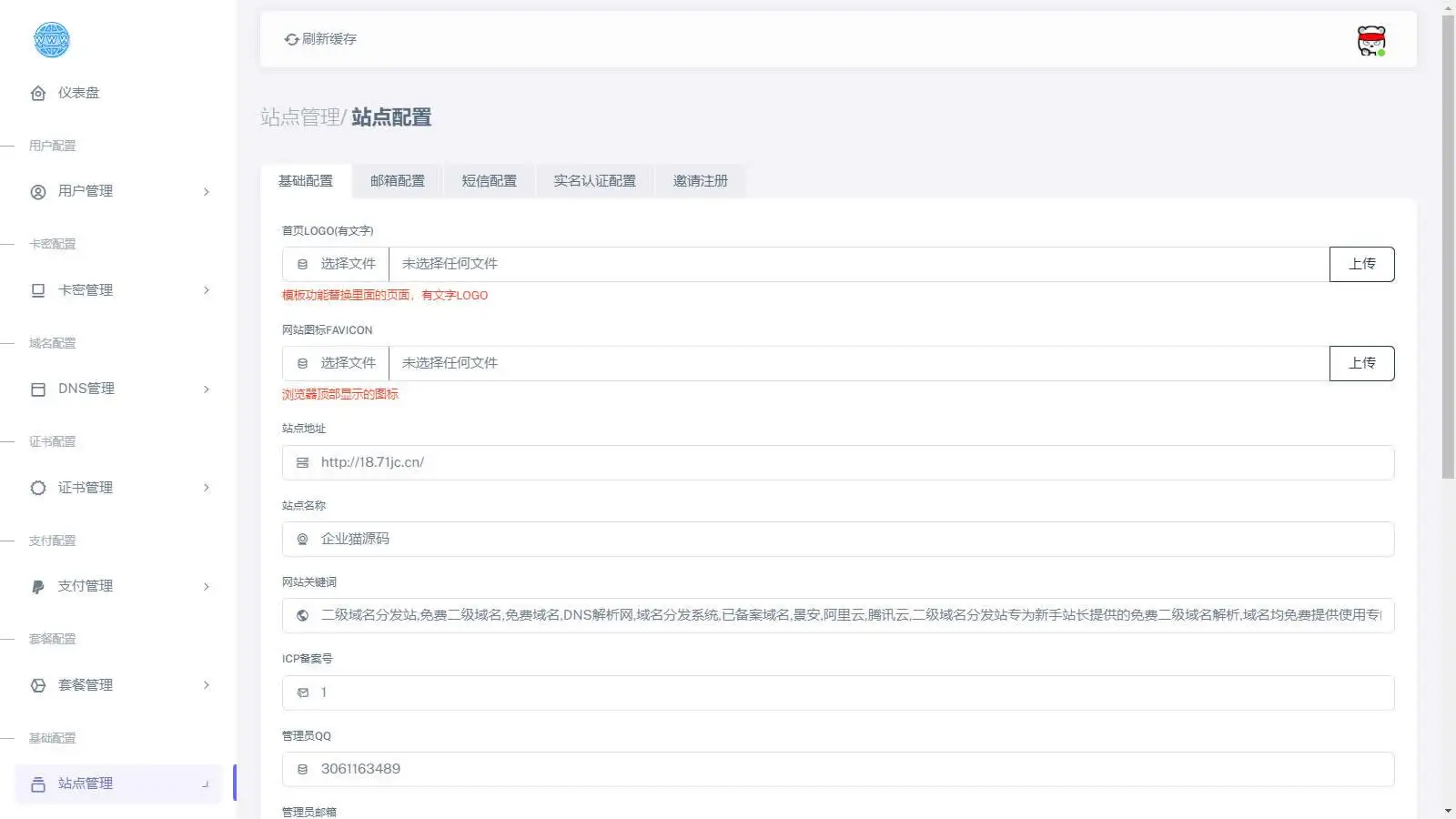Viewport: 1456px width, 819px height.
Task: Click the site logo globe icon top-left
Action: [x=52, y=39]
